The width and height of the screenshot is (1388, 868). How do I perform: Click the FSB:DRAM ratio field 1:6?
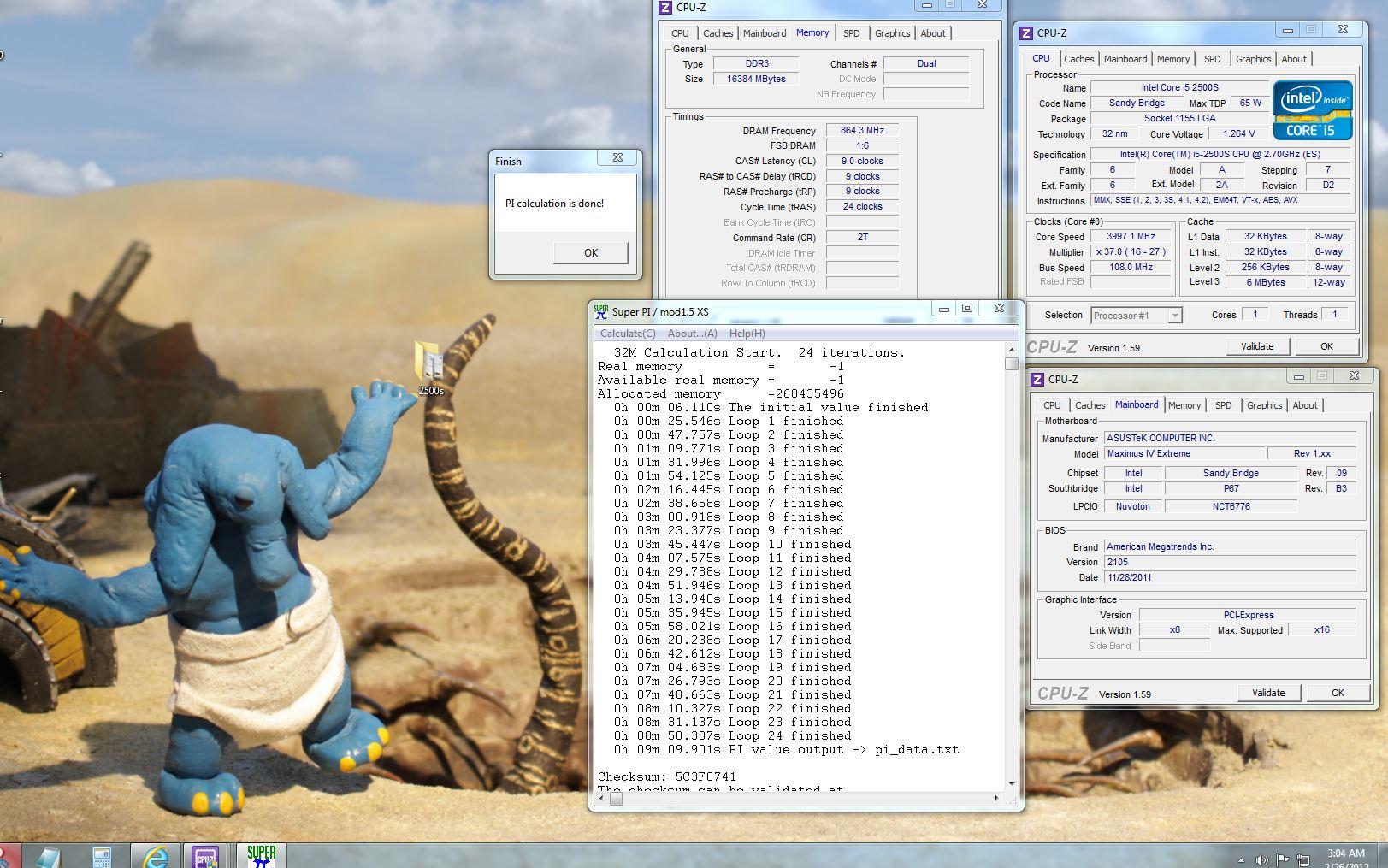[x=862, y=146]
